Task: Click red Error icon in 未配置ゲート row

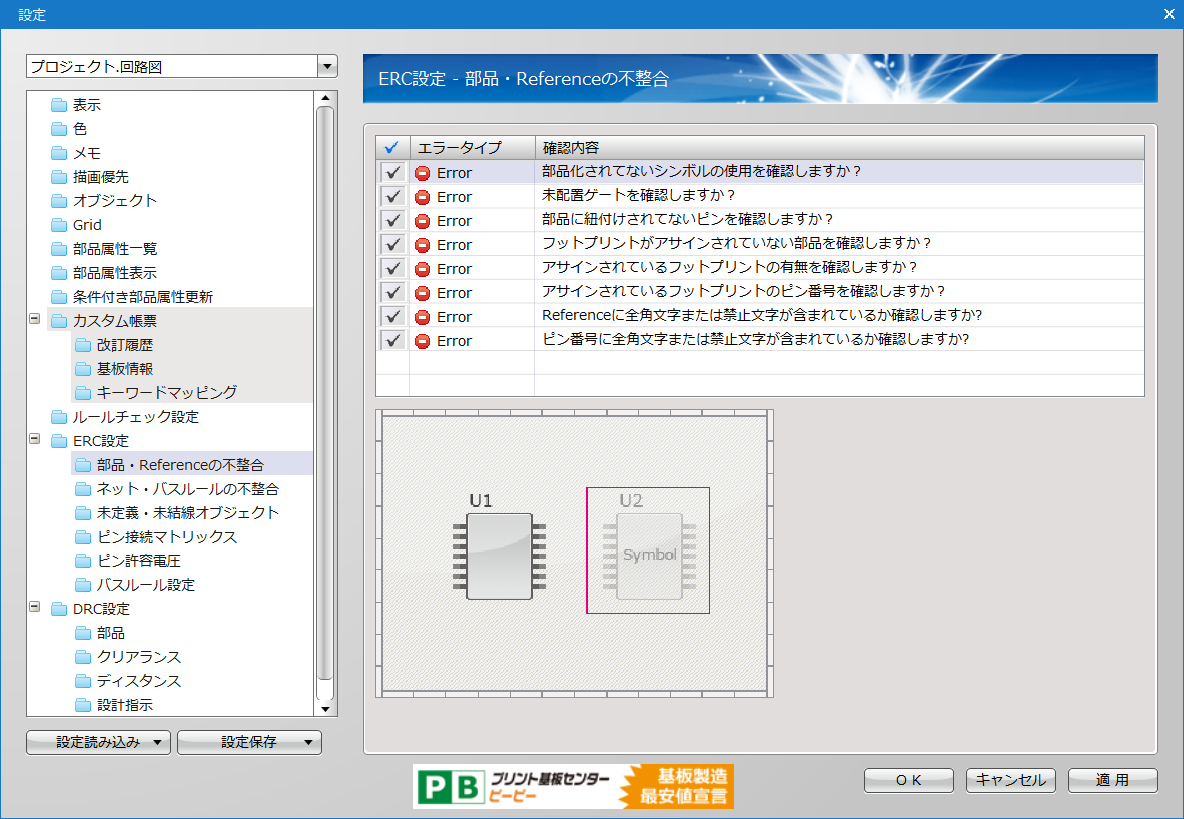Action: pos(423,197)
